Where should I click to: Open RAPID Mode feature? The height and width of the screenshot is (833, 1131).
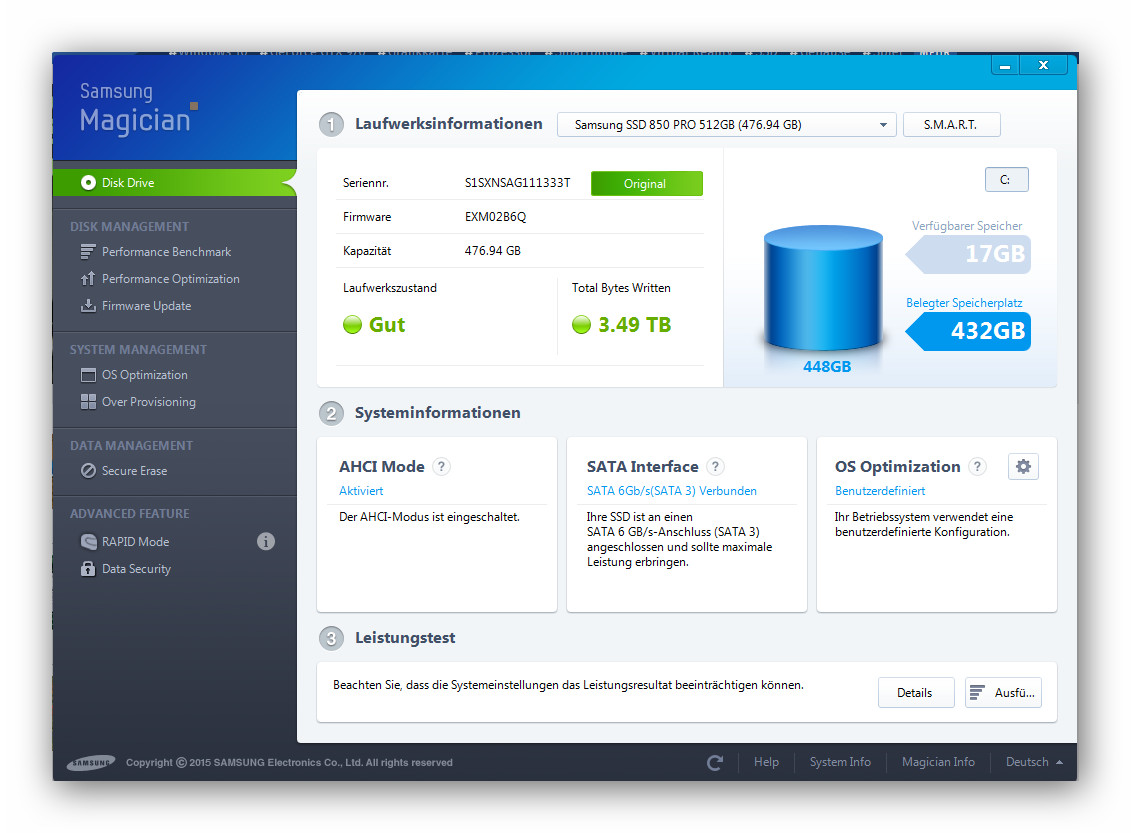(136, 542)
